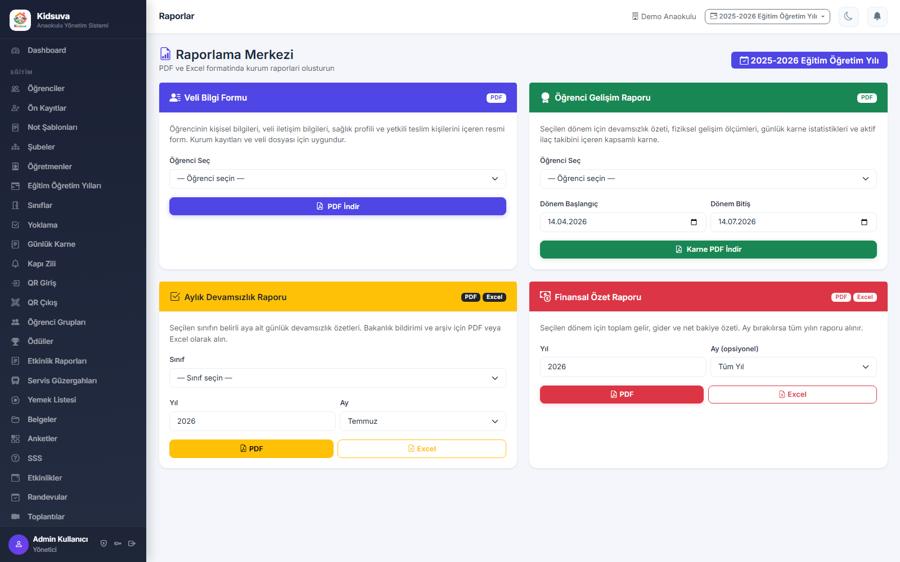Open notifications bell icon
This screenshot has height=562, width=900.
pos(877,16)
